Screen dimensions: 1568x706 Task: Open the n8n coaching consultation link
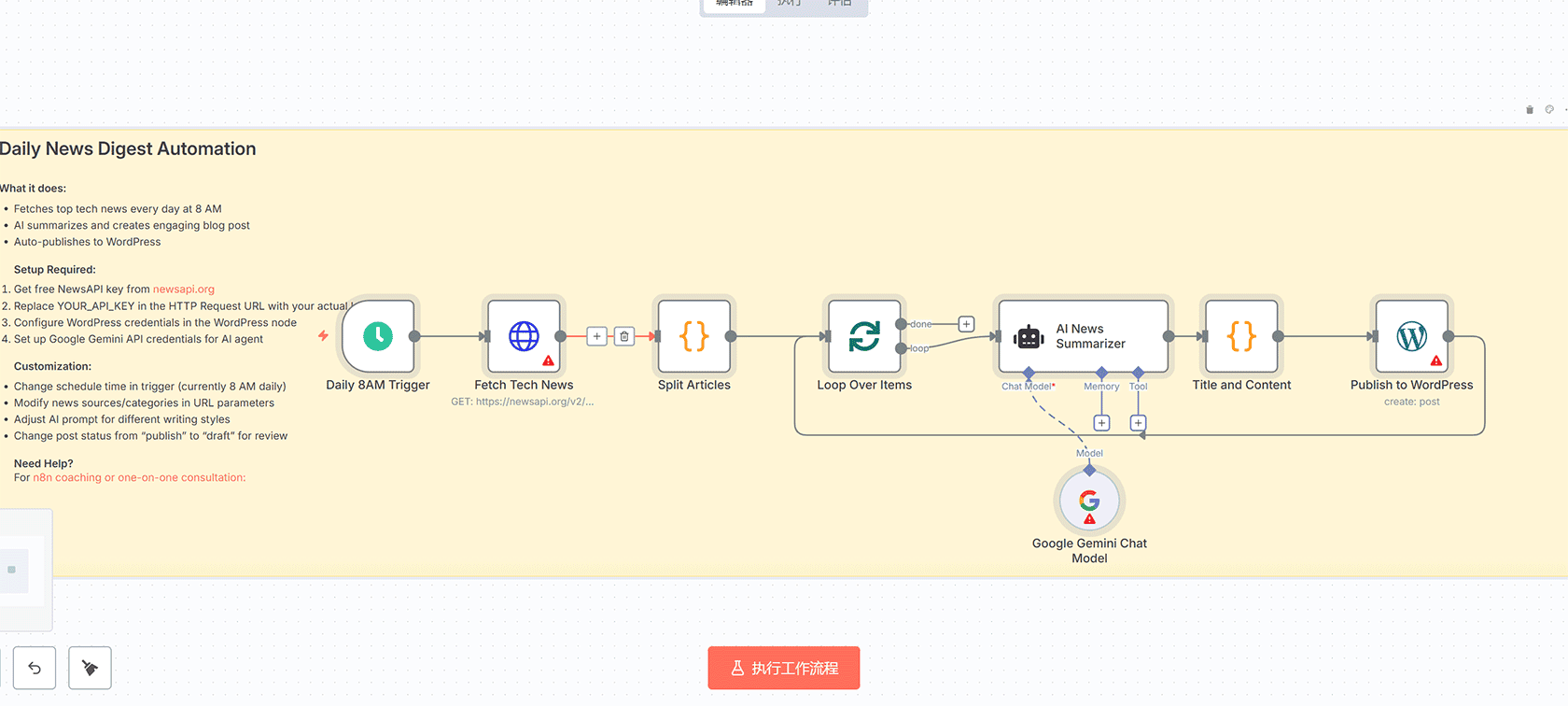[x=139, y=478]
